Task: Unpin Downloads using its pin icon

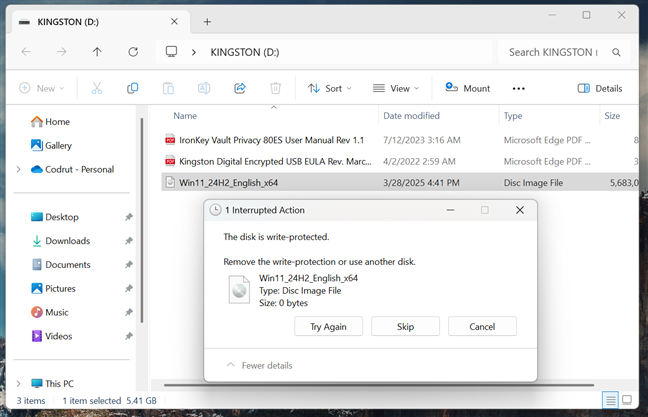Action: click(x=129, y=241)
